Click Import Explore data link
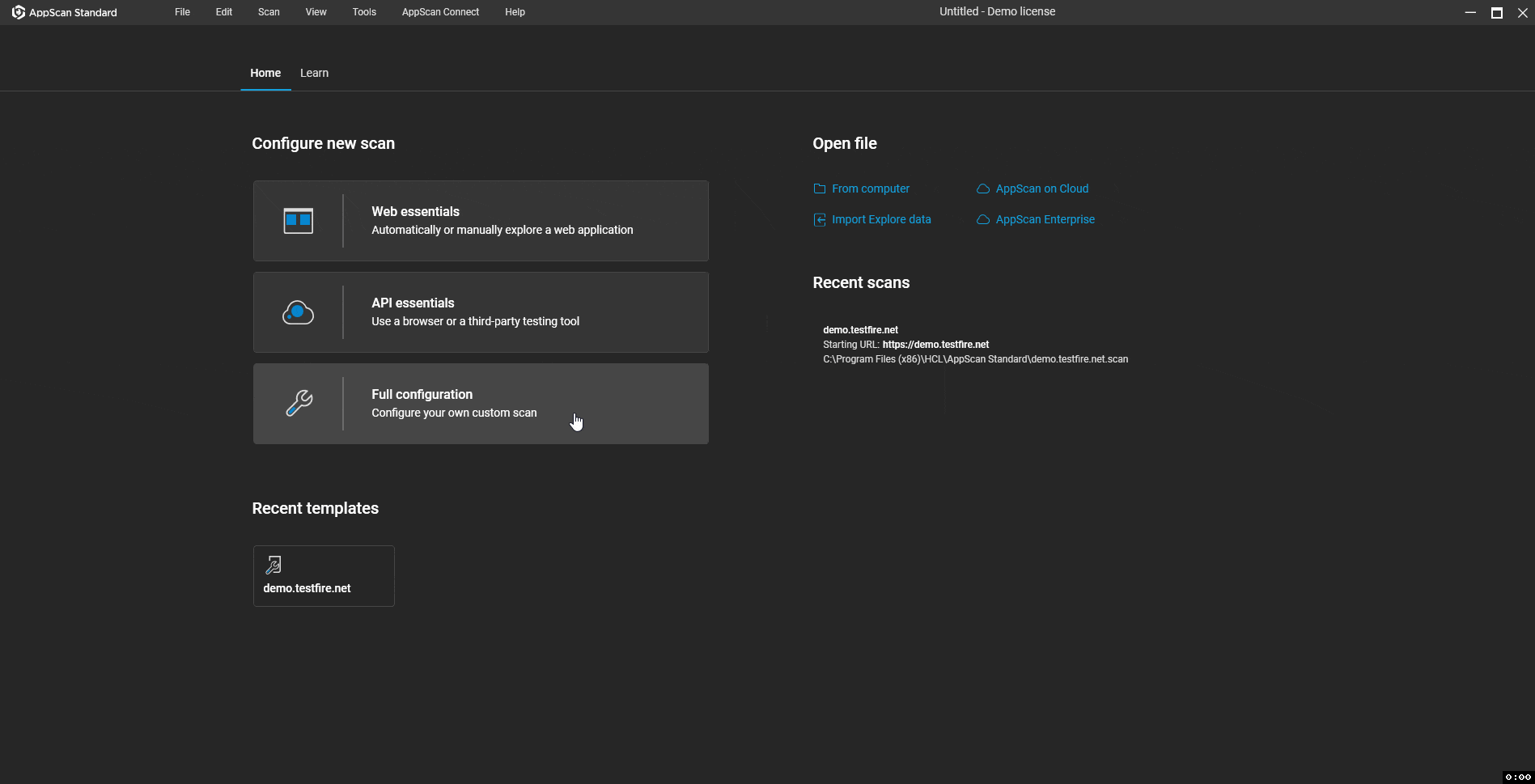 coord(881,219)
